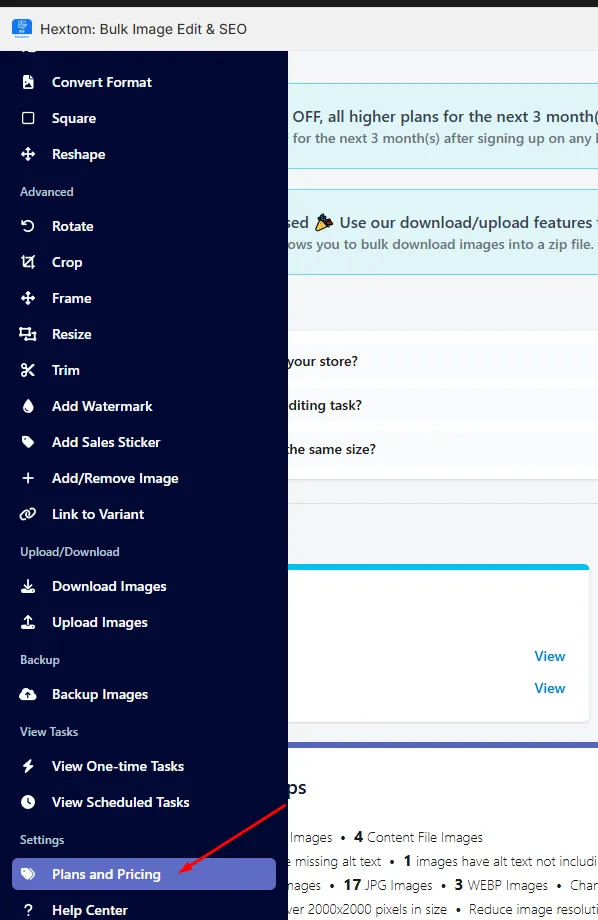Select the Square shape icon
Viewport: 598px width, 920px height.
click(x=28, y=118)
